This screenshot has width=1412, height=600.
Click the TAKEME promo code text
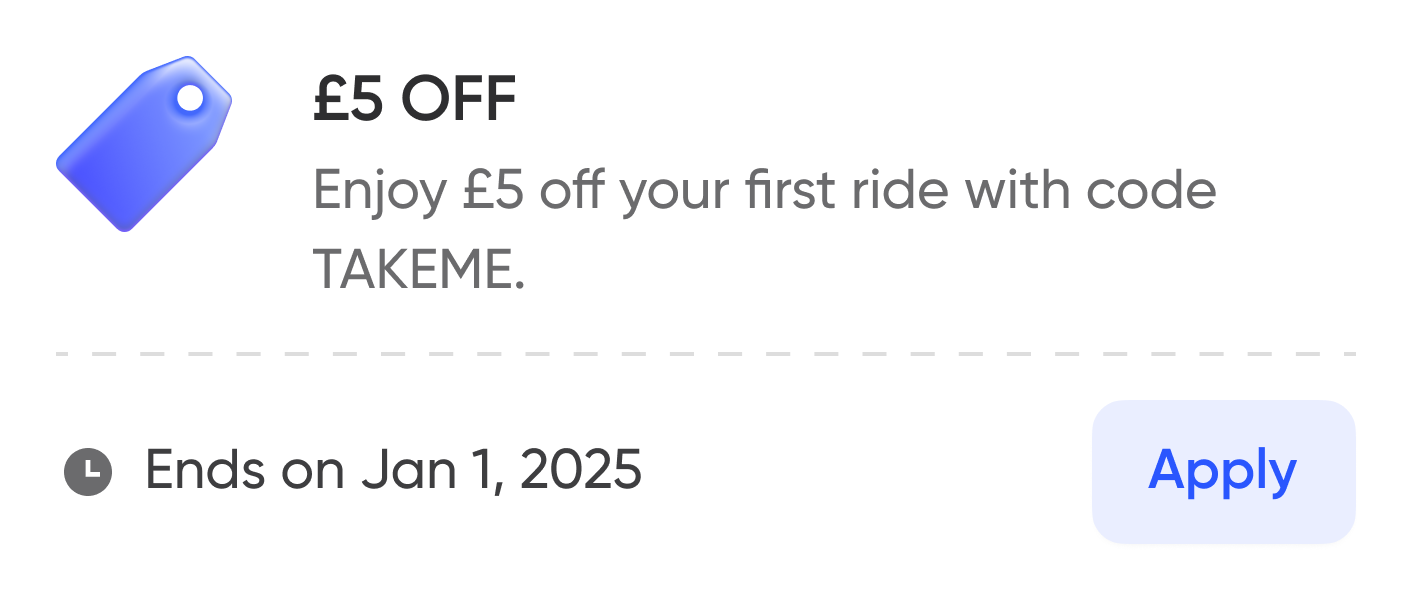click(416, 270)
